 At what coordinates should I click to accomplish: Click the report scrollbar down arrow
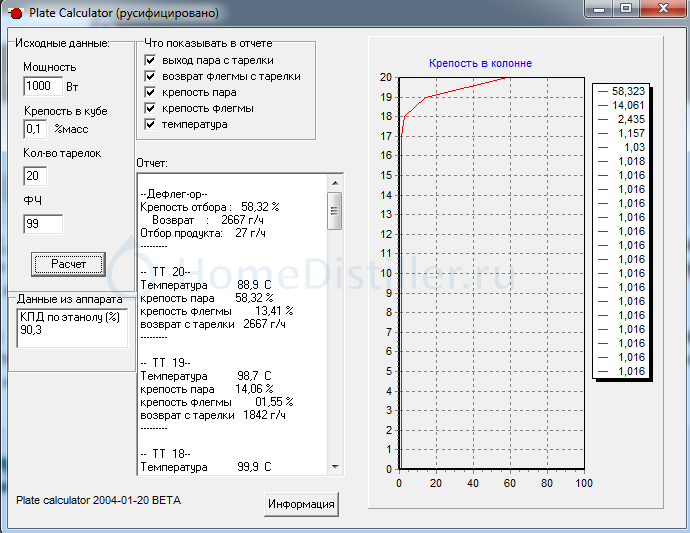[335, 465]
